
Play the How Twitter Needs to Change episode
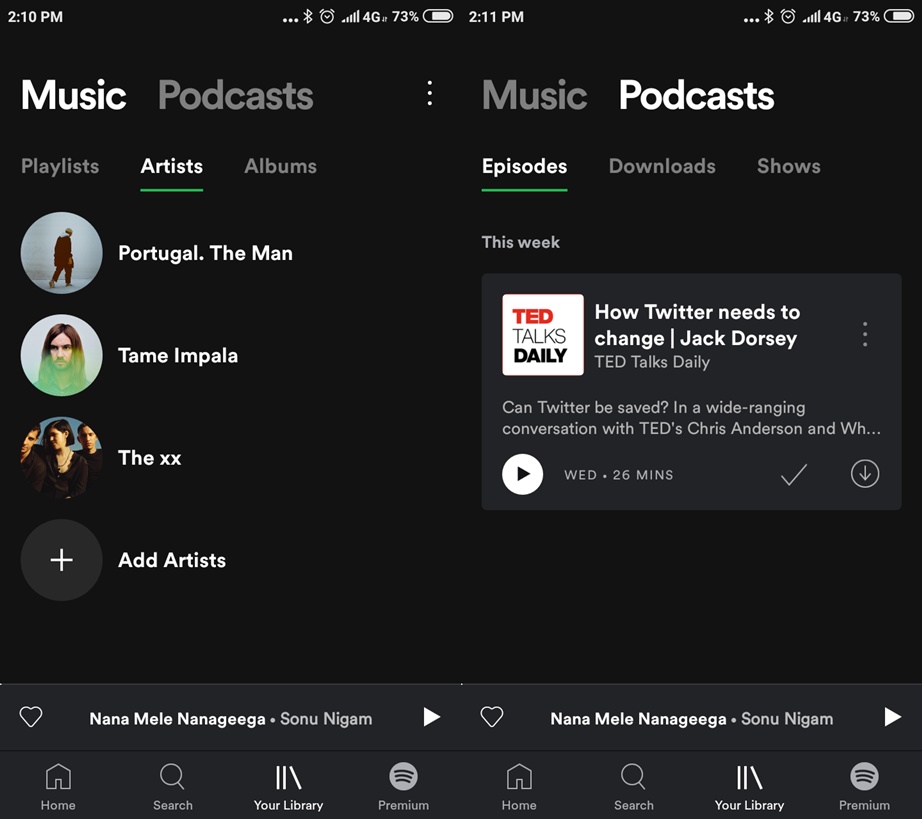pyautogui.click(x=522, y=474)
